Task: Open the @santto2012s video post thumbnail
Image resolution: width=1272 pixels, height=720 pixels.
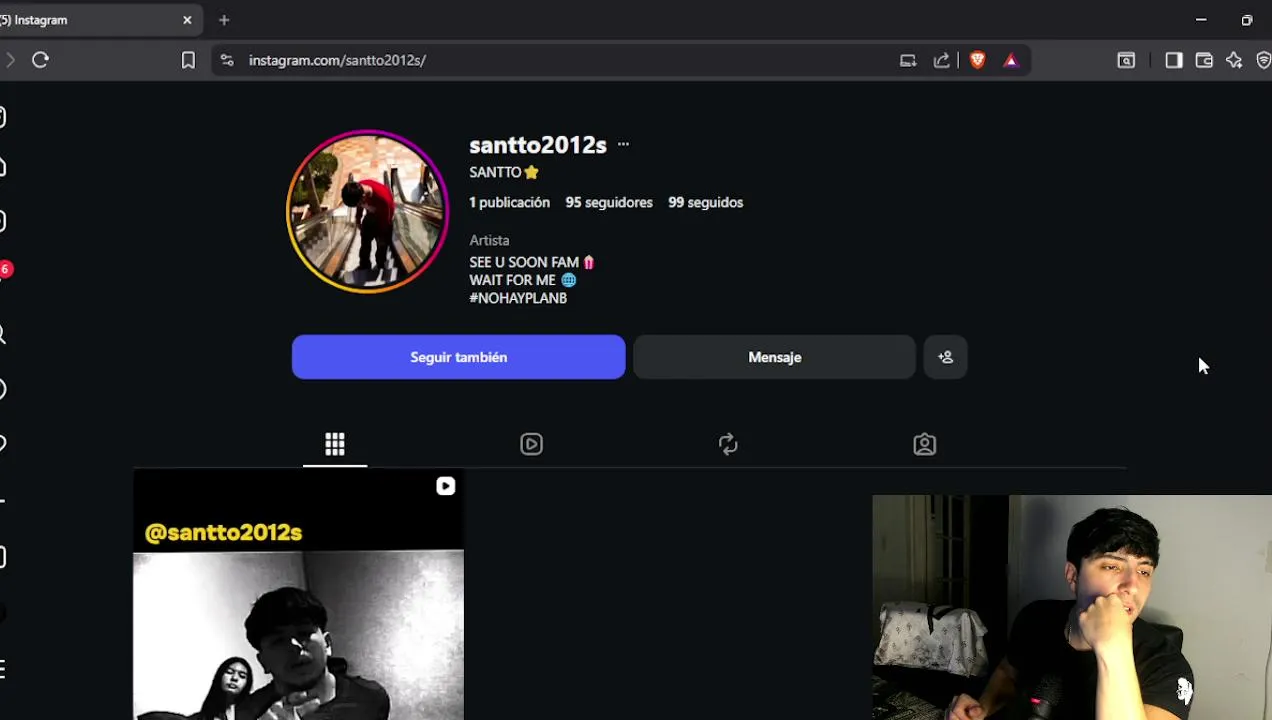Action: [x=298, y=595]
